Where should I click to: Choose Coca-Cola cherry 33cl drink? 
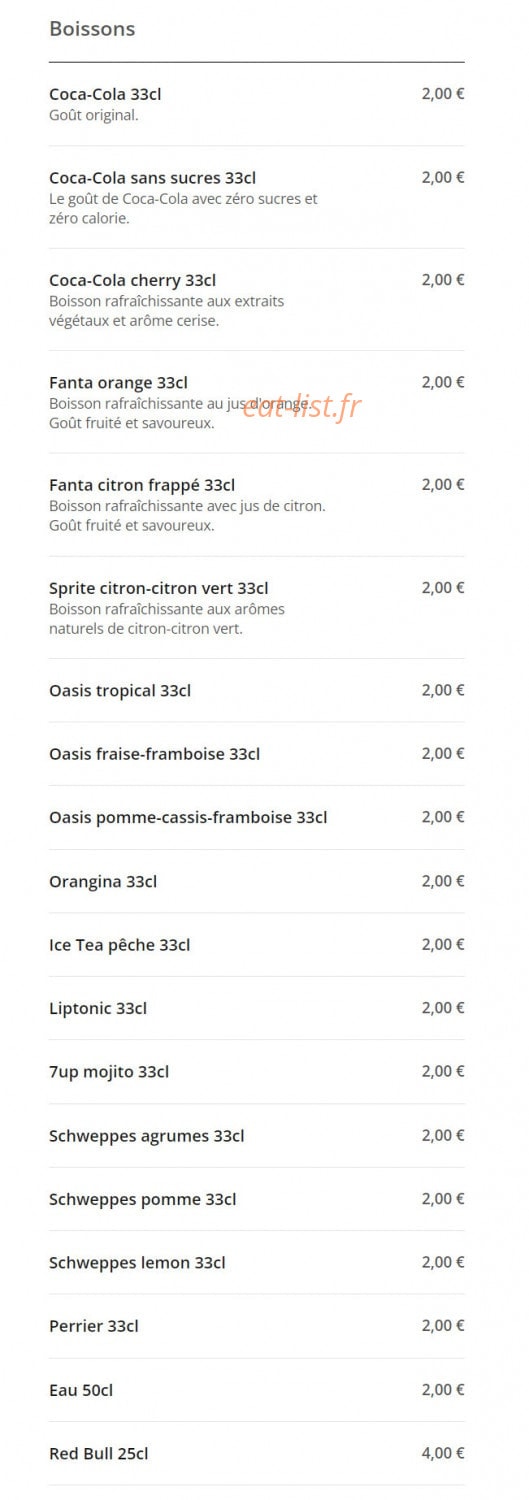[256, 300]
